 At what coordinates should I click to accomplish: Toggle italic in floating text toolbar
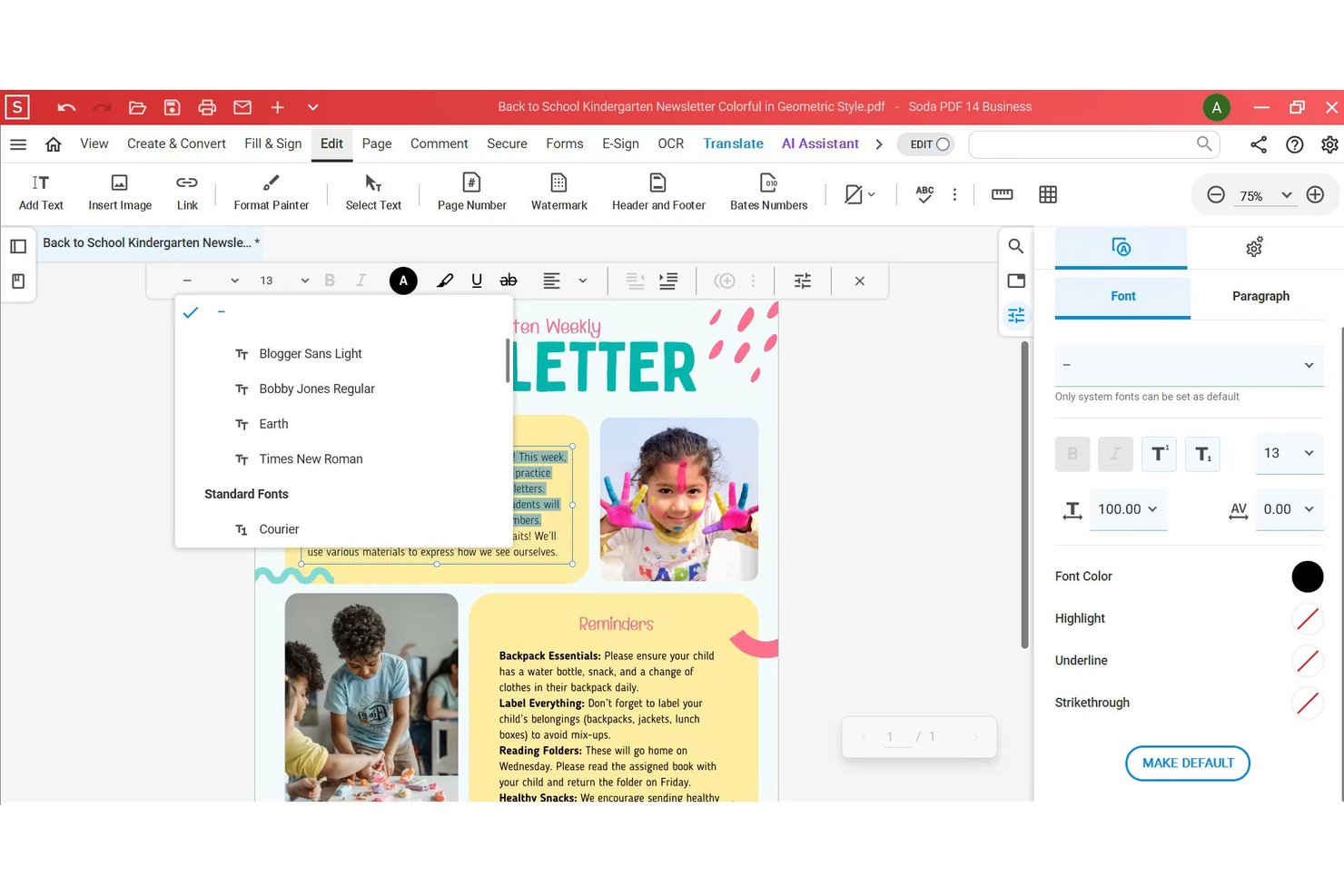tap(361, 281)
